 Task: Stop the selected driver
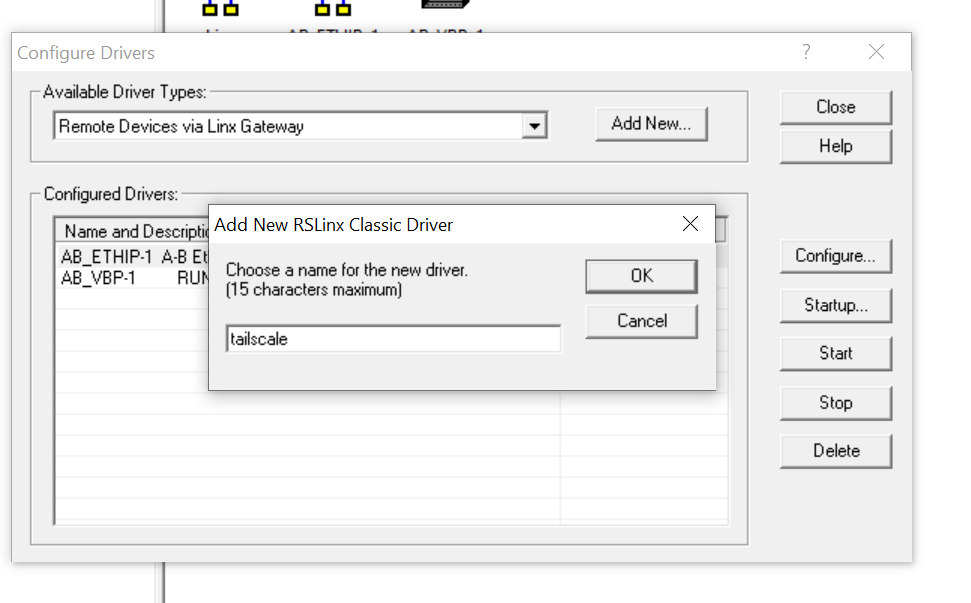pos(835,403)
